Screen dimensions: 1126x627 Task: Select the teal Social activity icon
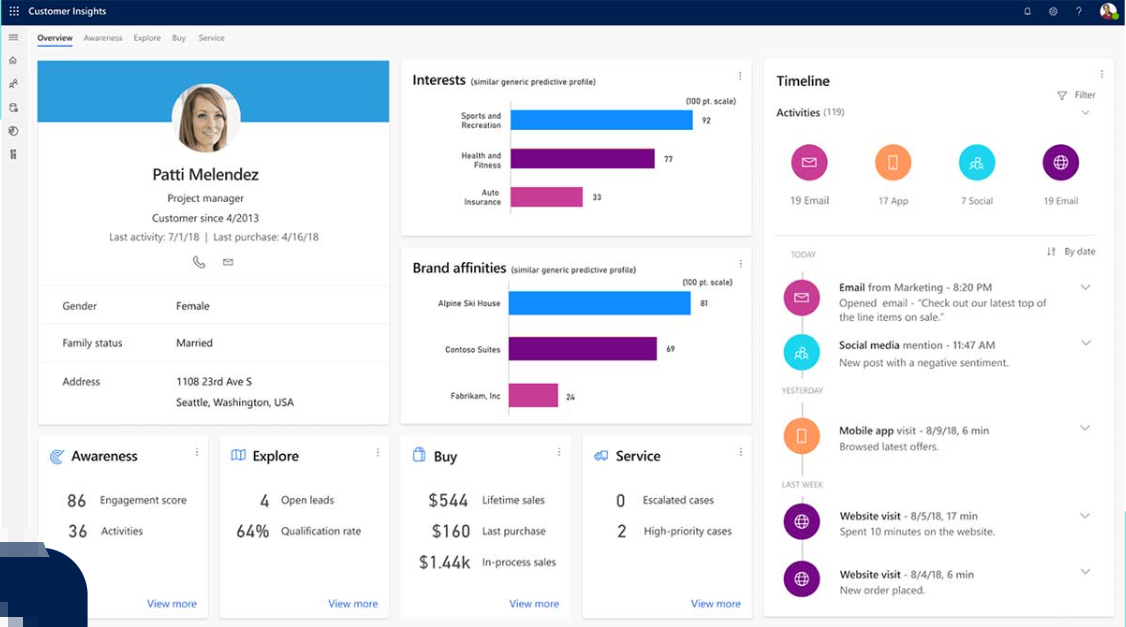point(977,162)
